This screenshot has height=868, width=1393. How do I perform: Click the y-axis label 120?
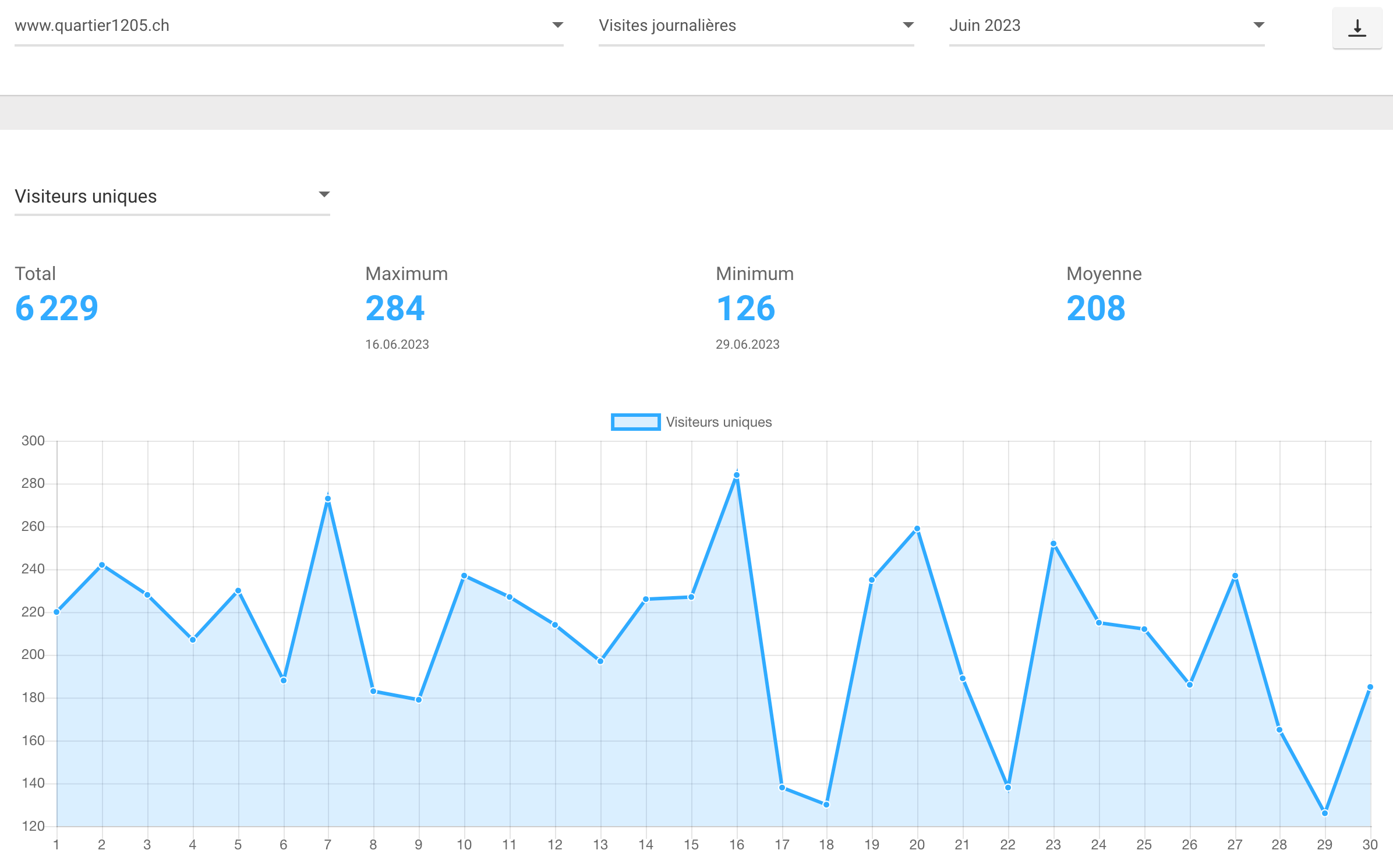(x=33, y=826)
